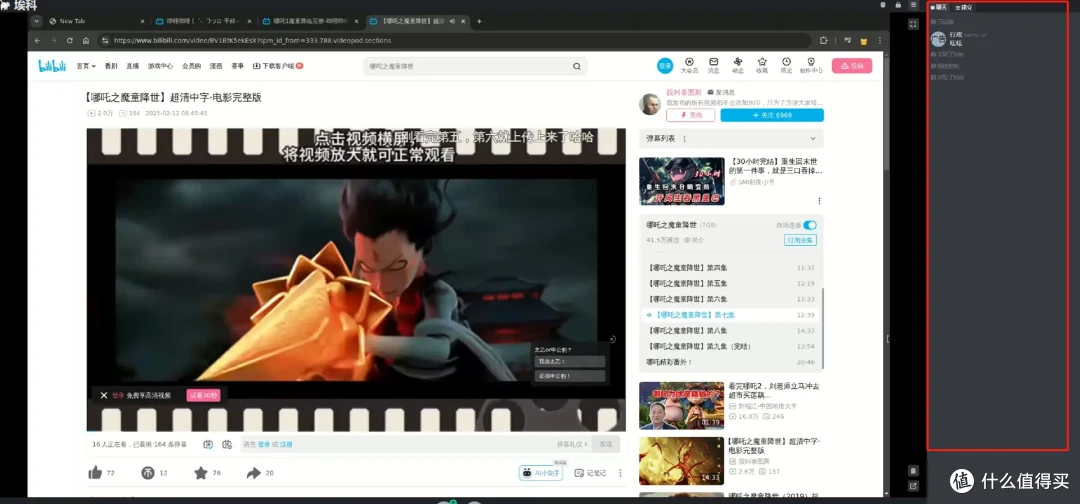Click the bilibili search input field
This screenshot has height=504, width=1080.
pos(468,67)
